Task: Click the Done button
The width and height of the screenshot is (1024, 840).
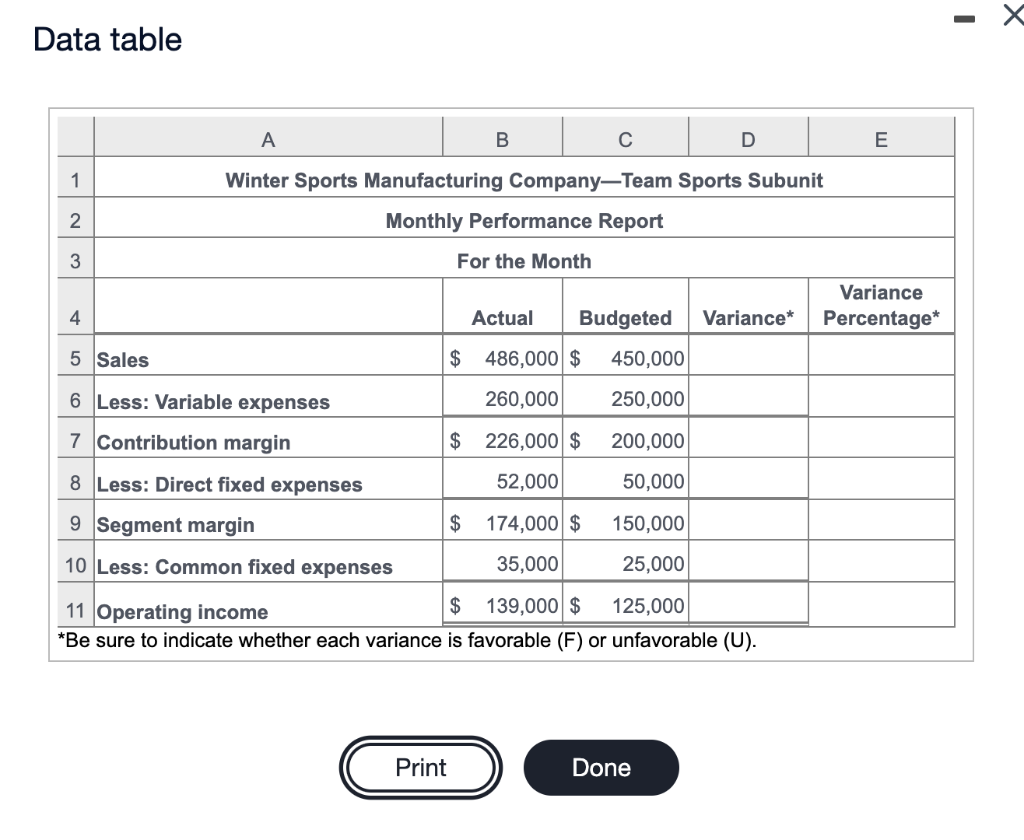Action: click(600, 767)
